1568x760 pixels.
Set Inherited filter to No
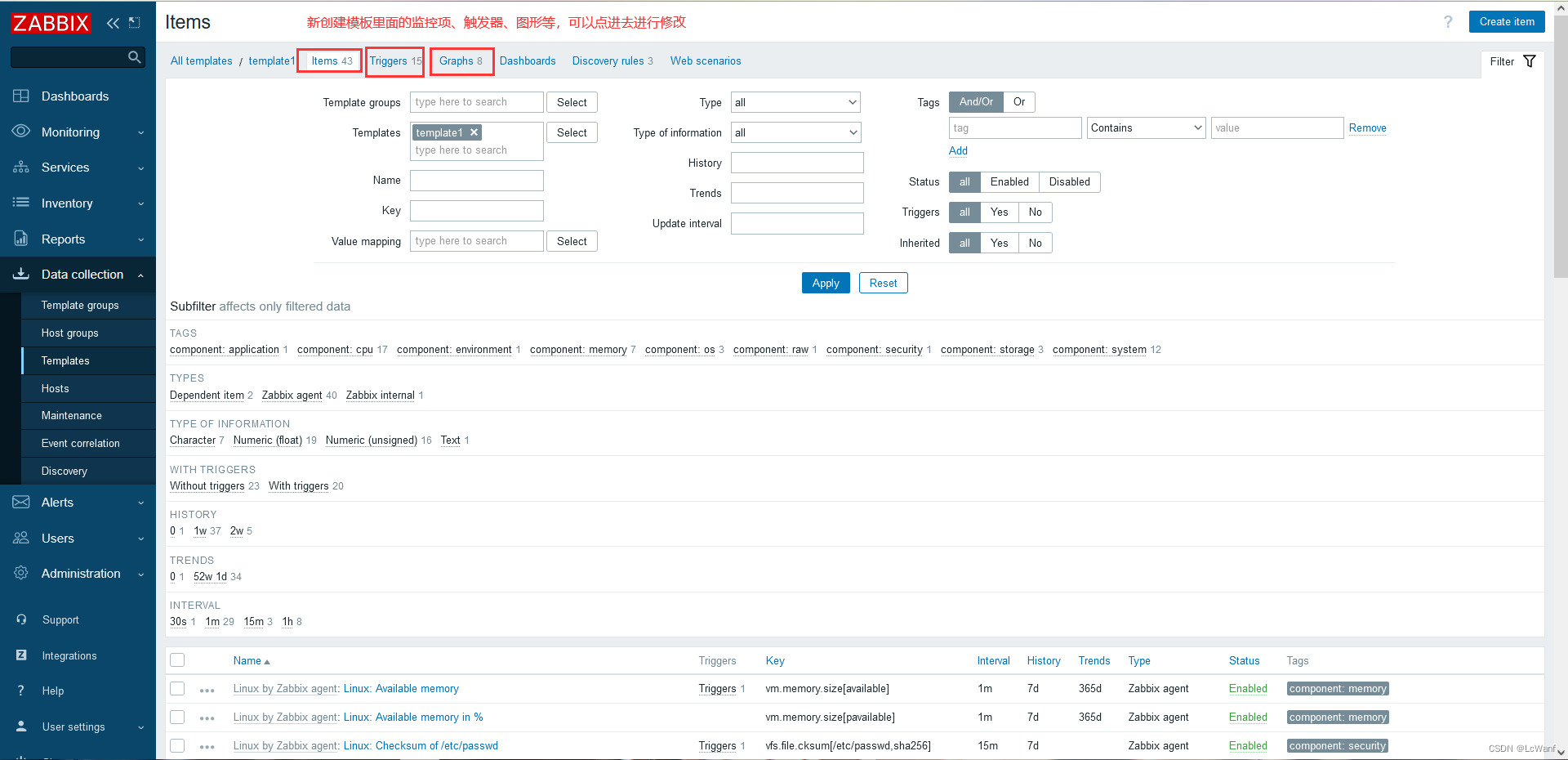1035,244
